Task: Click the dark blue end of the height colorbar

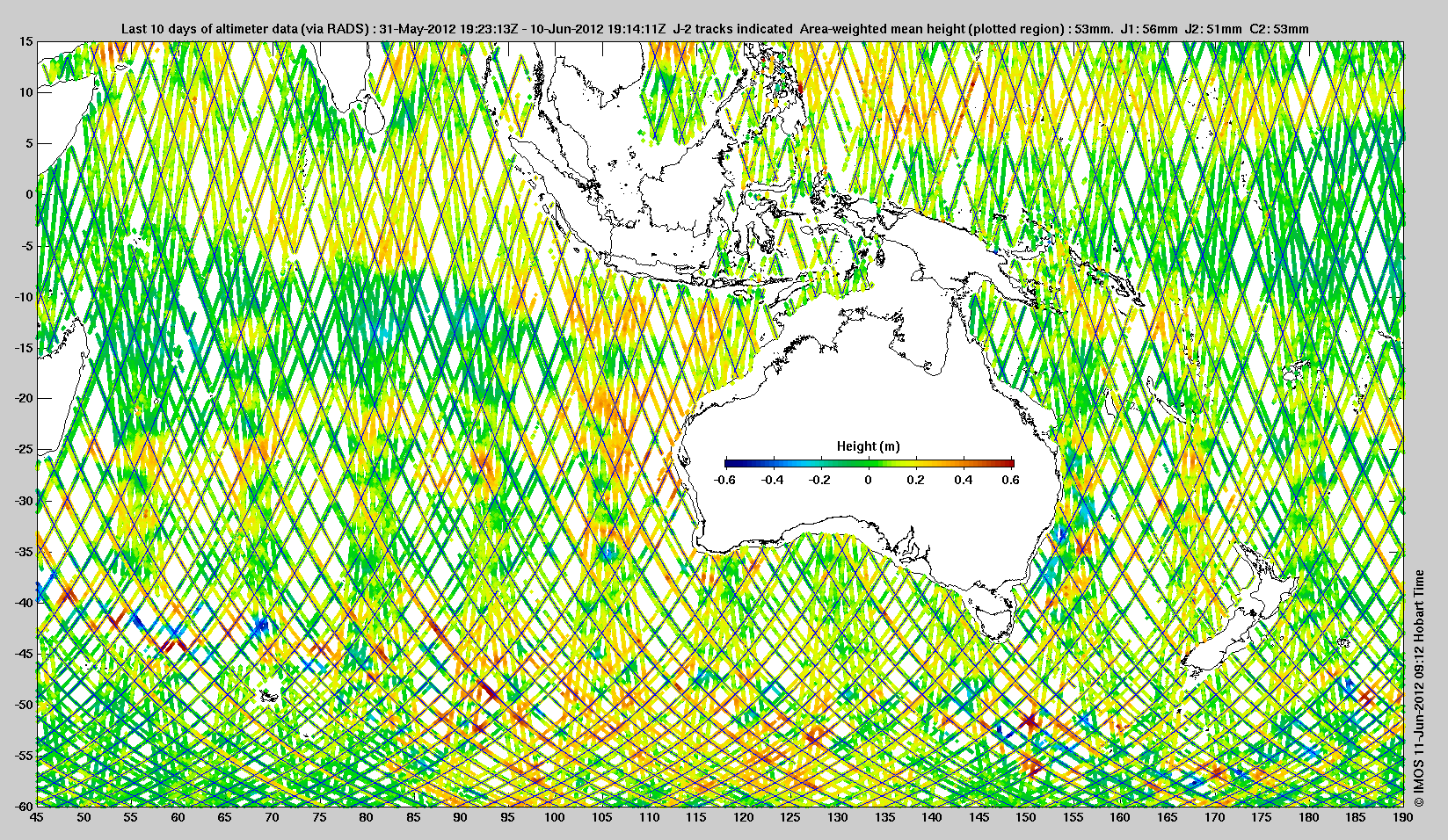Action: click(x=730, y=463)
